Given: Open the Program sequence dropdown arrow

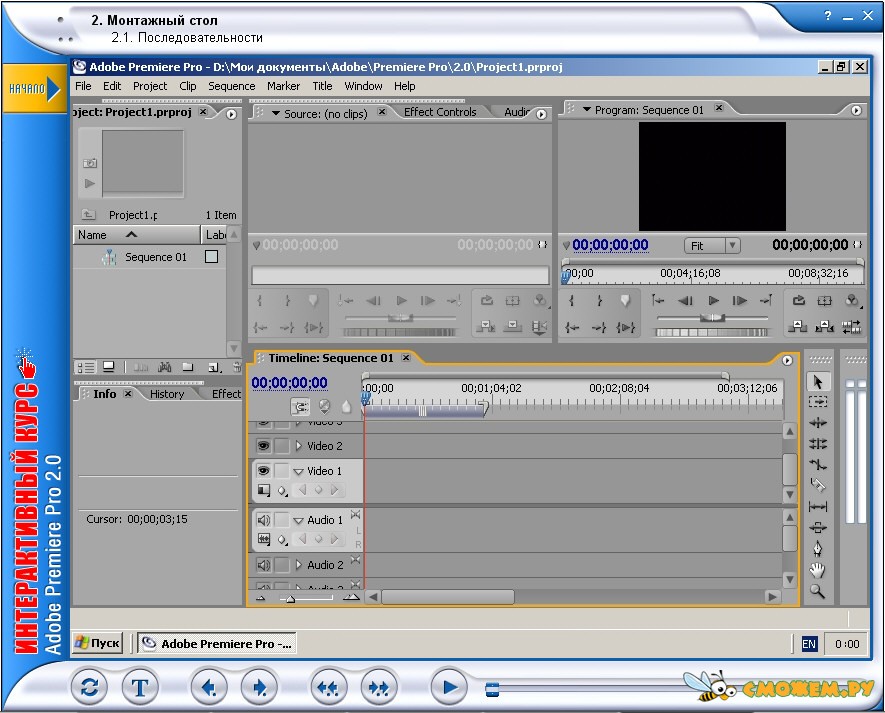Looking at the screenshot, I should click(586, 110).
